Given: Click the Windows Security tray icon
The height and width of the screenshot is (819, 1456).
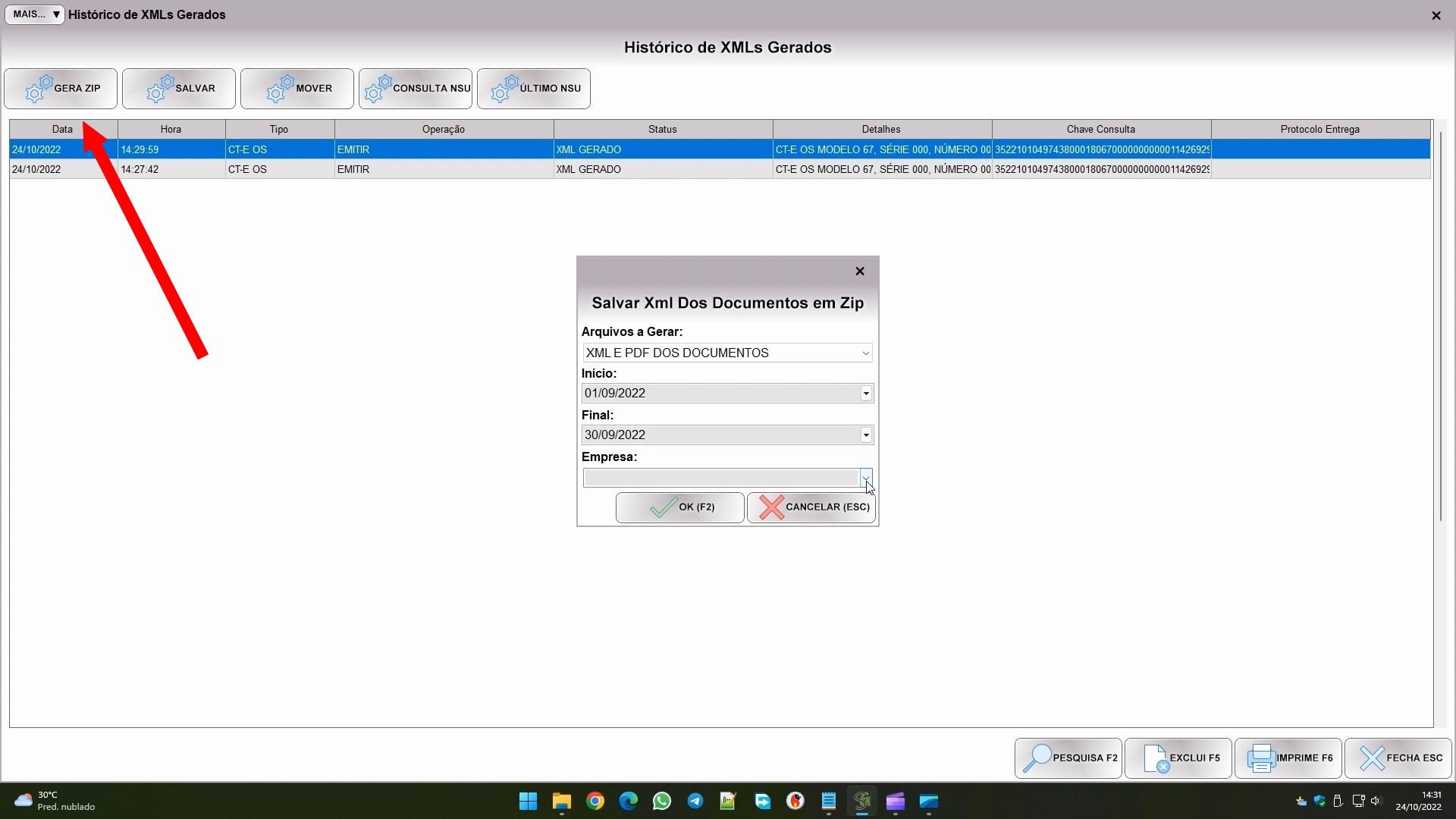Looking at the screenshot, I should pos(1319,802).
